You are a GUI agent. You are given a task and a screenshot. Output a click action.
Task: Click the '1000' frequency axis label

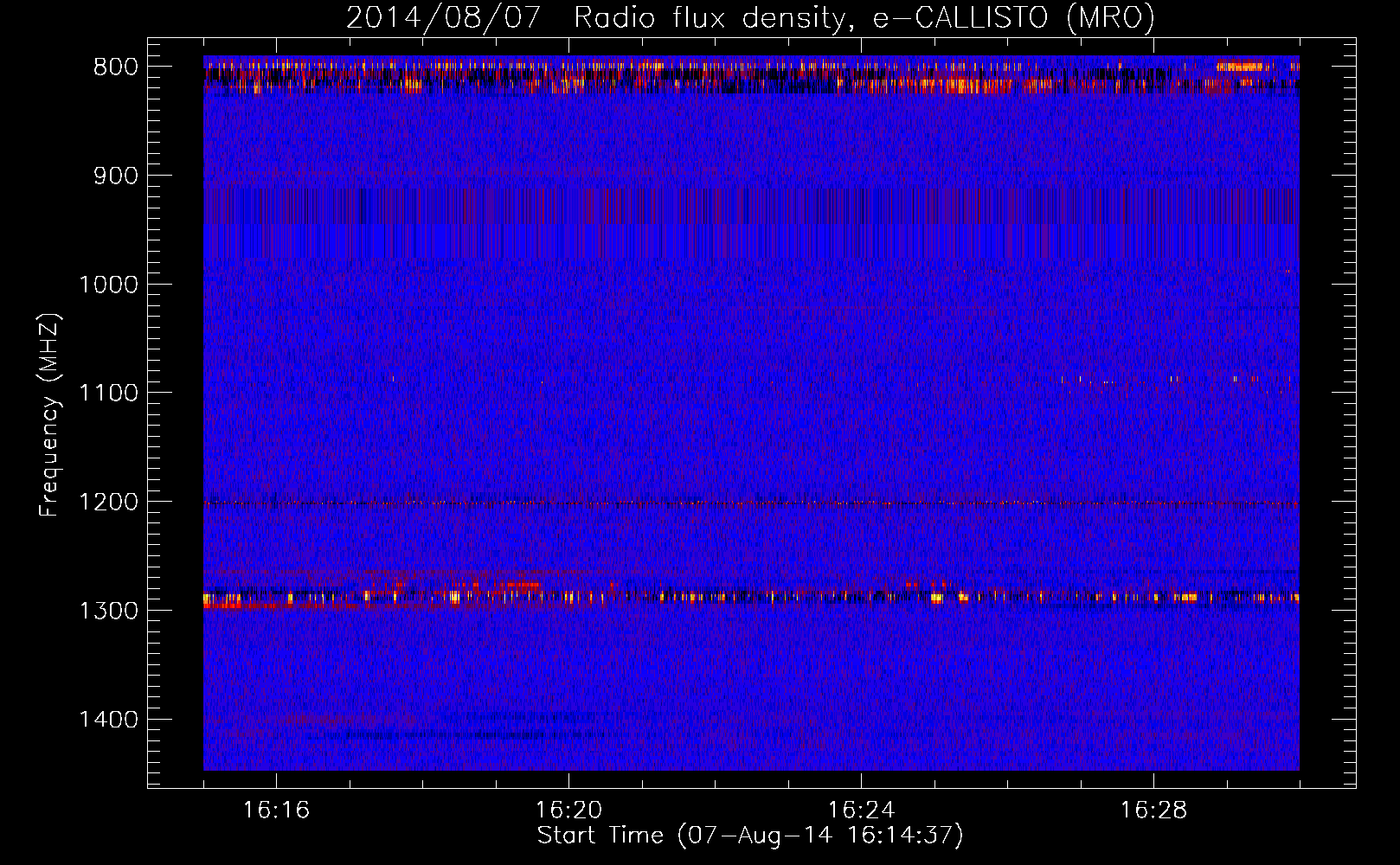pos(108,285)
